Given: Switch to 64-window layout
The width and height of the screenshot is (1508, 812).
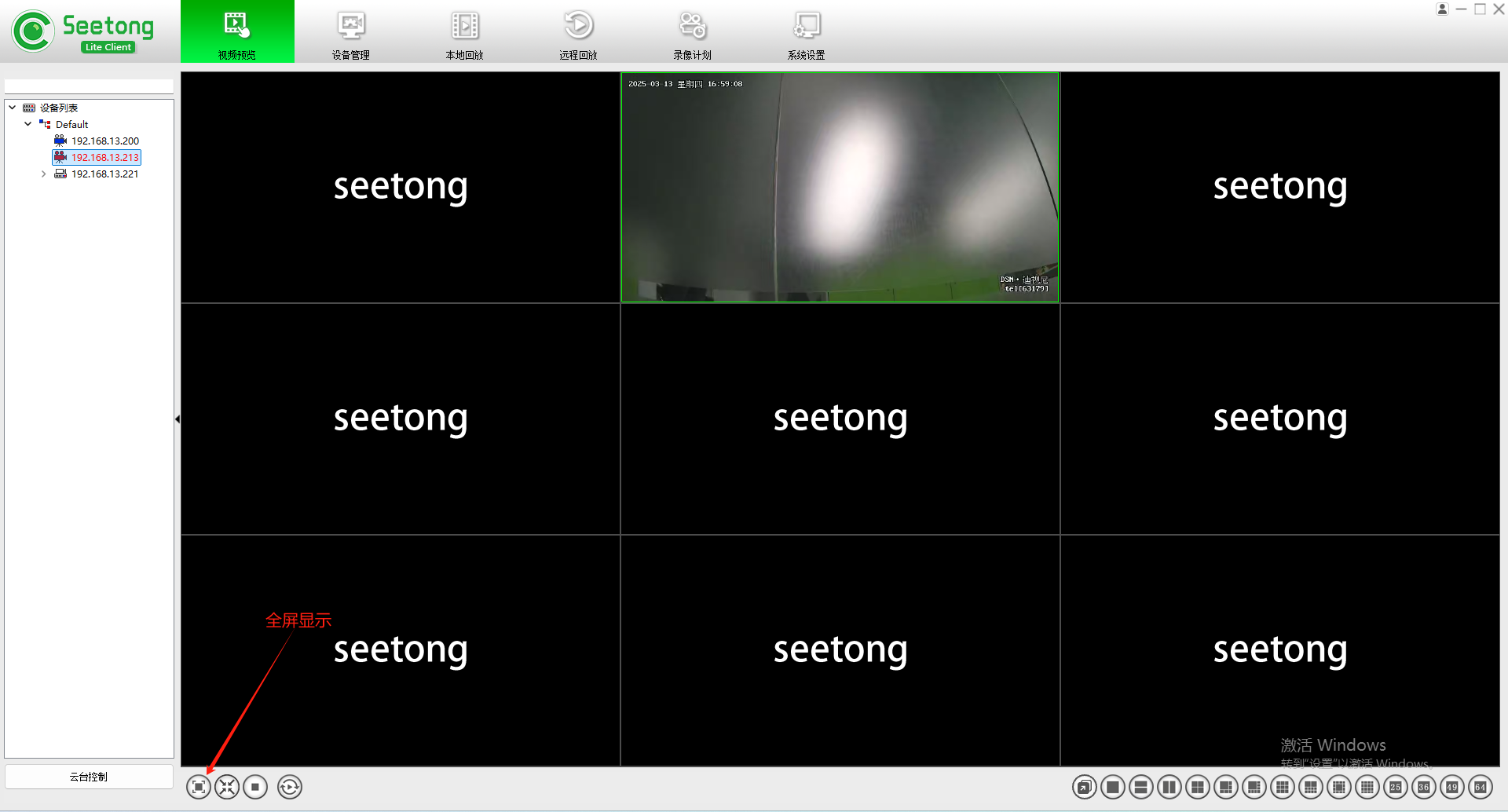Looking at the screenshot, I should click(x=1481, y=787).
